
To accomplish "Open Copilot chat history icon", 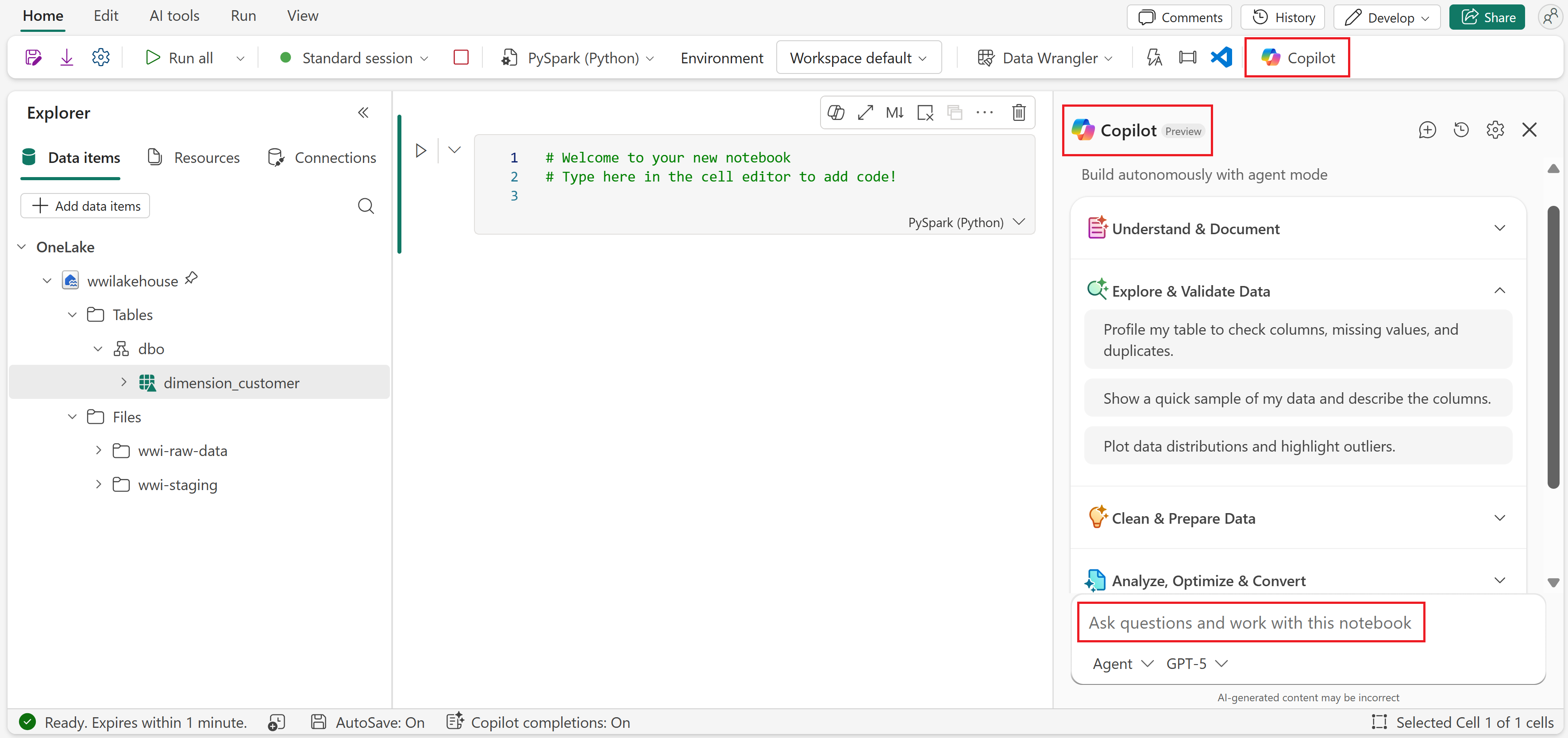I will tap(1461, 130).
